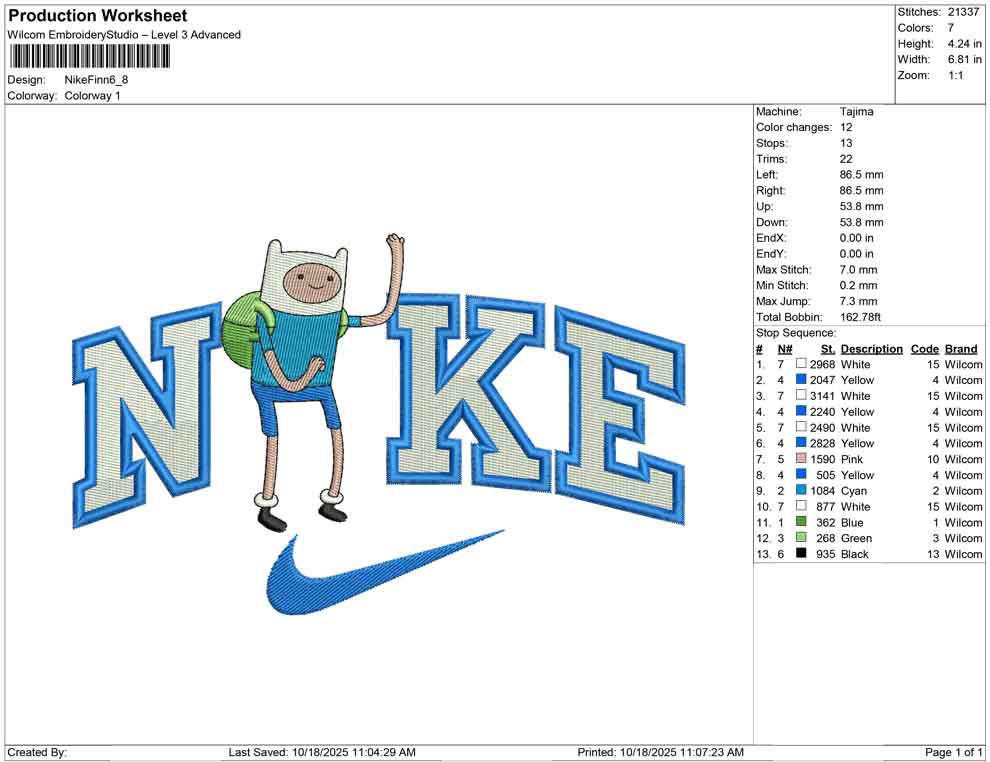Click the Right: label
Image resolution: width=990 pixels, height=762 pixels.
click(x=770, y=191)
